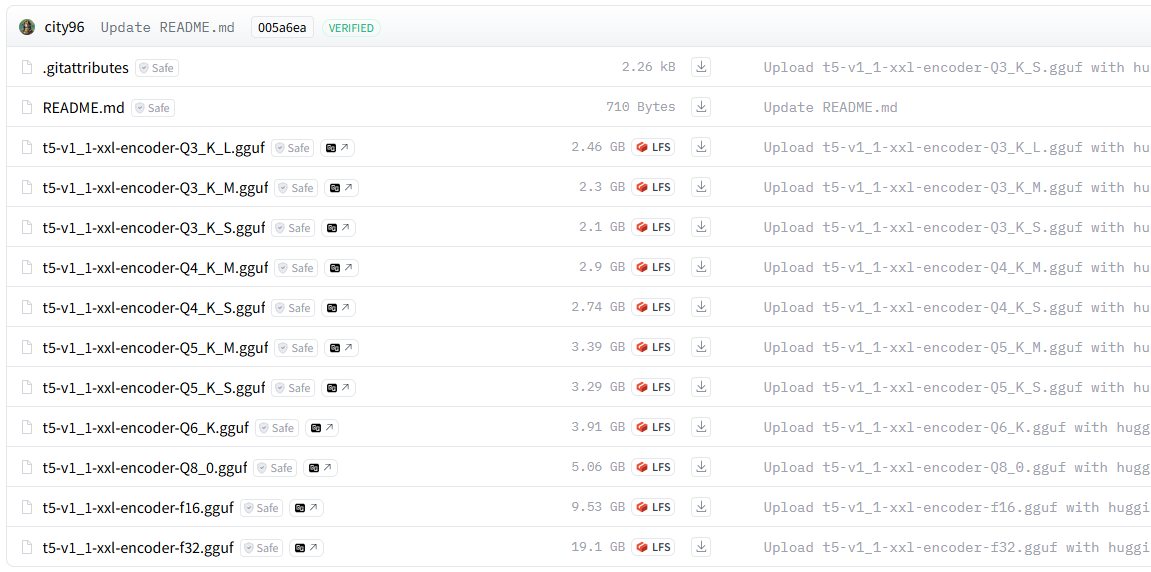Click the LFS badge on Q3_K_L row
The image size is (1151, 572).
point(653,148)
